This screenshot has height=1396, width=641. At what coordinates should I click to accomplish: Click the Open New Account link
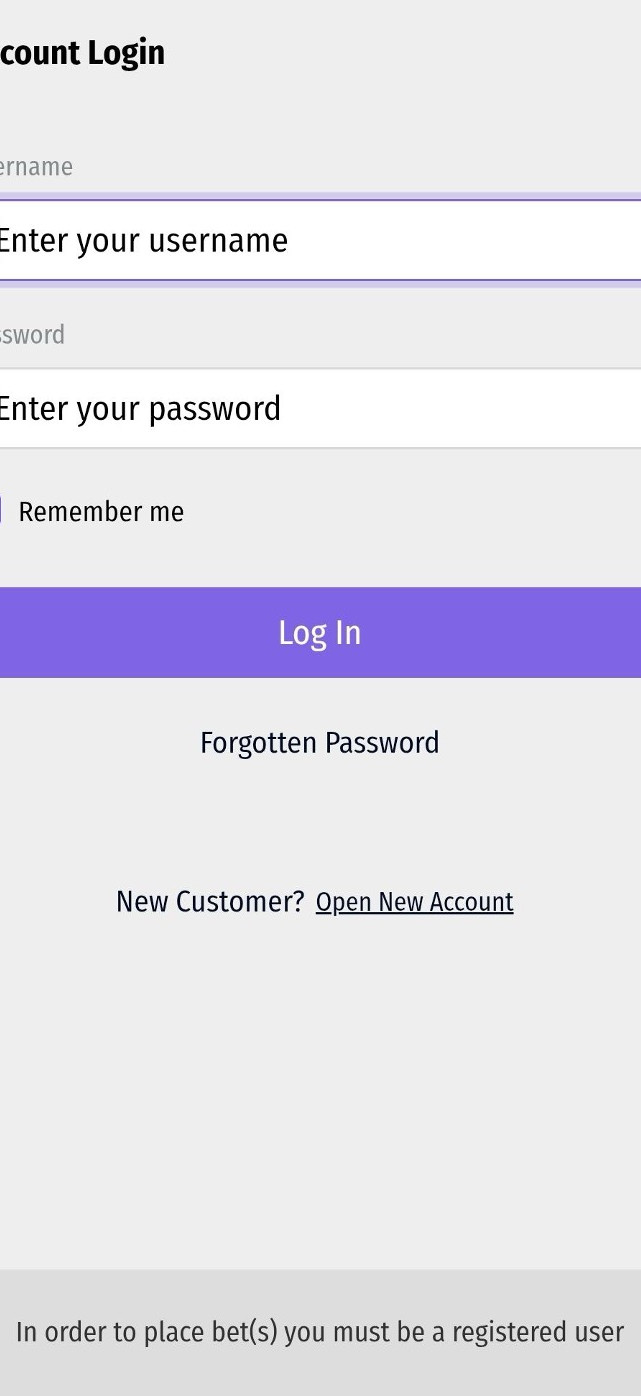point(414,902)
